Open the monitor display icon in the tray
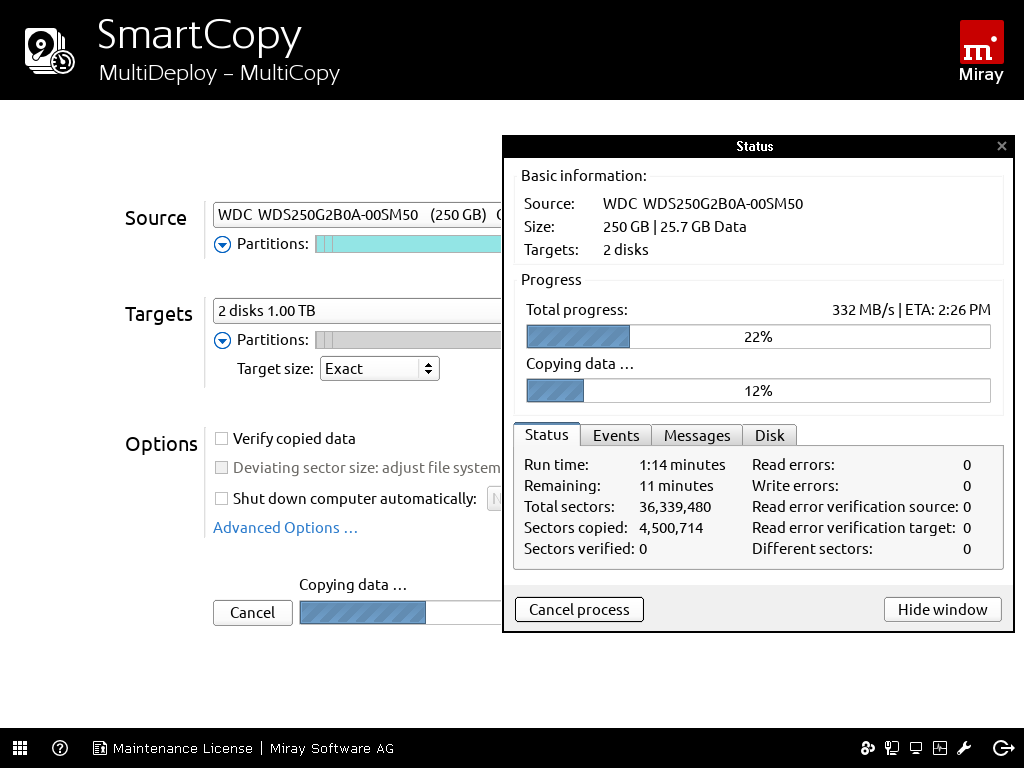Viewport: 1024px width, 768px height. 915,747
